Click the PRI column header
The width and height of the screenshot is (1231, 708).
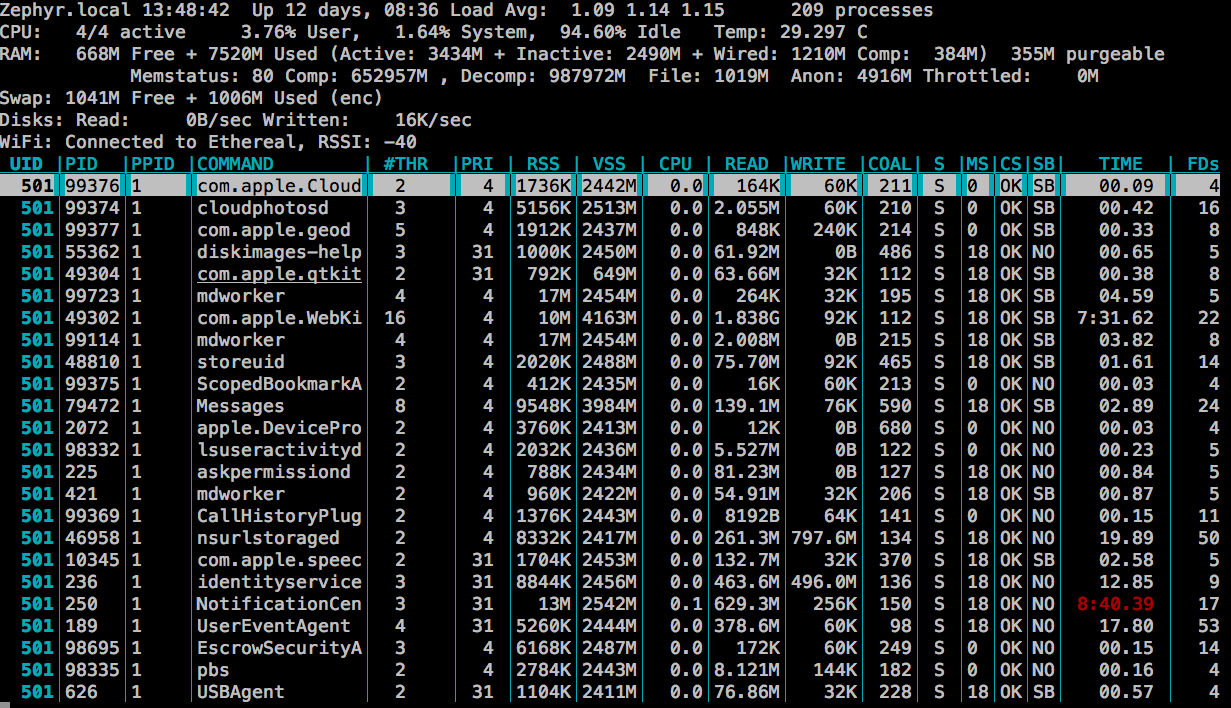[477, 164]
